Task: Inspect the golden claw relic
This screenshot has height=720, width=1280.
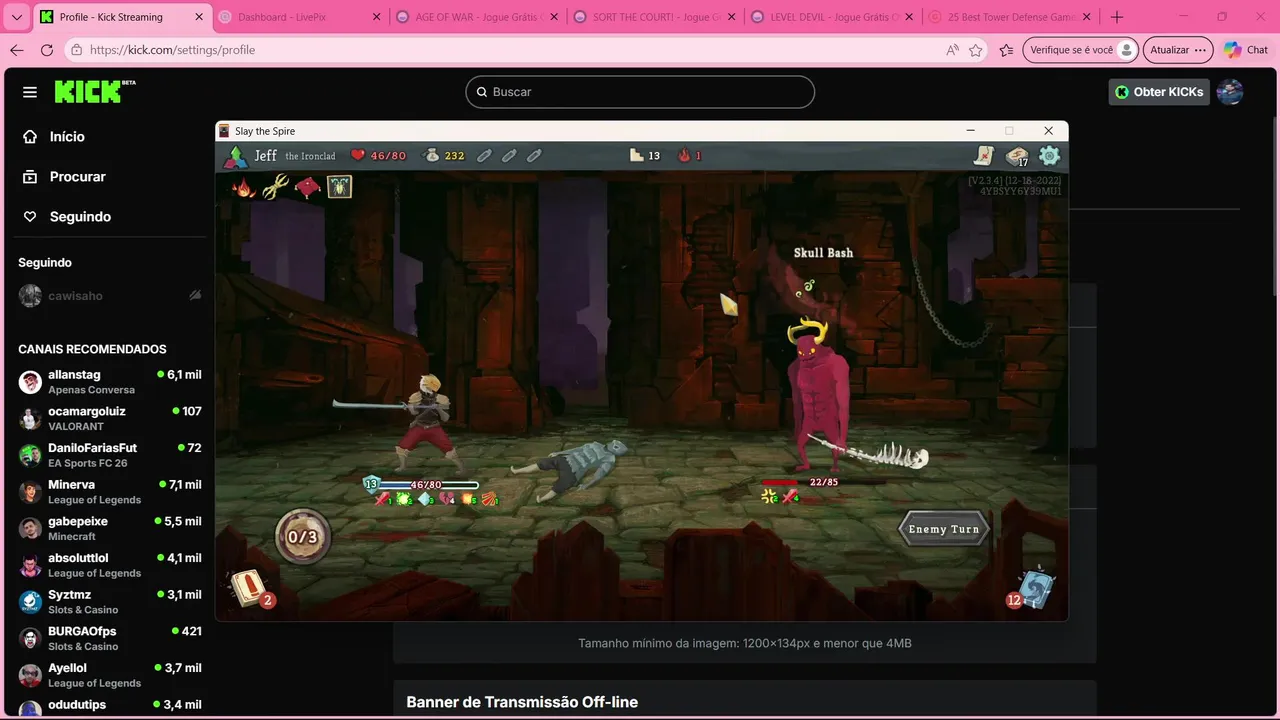Action: 275,187
